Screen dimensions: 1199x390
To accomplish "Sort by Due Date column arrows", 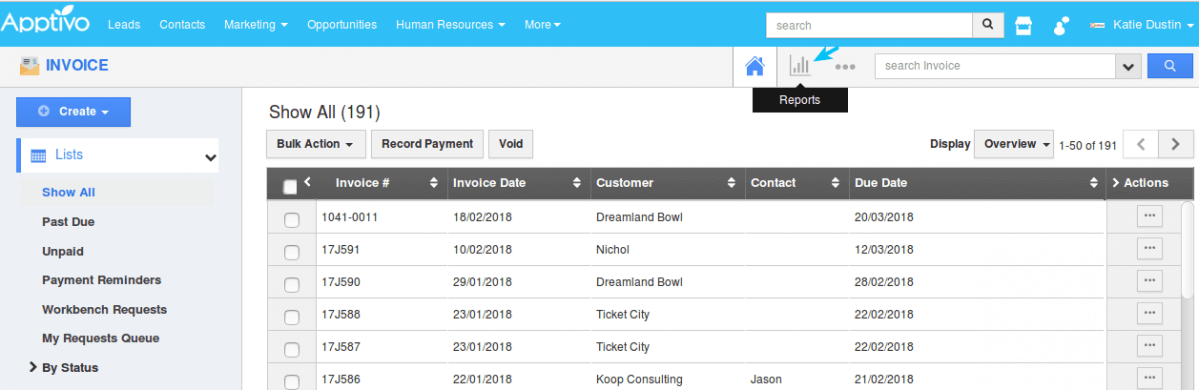I will coord(1094,184).
